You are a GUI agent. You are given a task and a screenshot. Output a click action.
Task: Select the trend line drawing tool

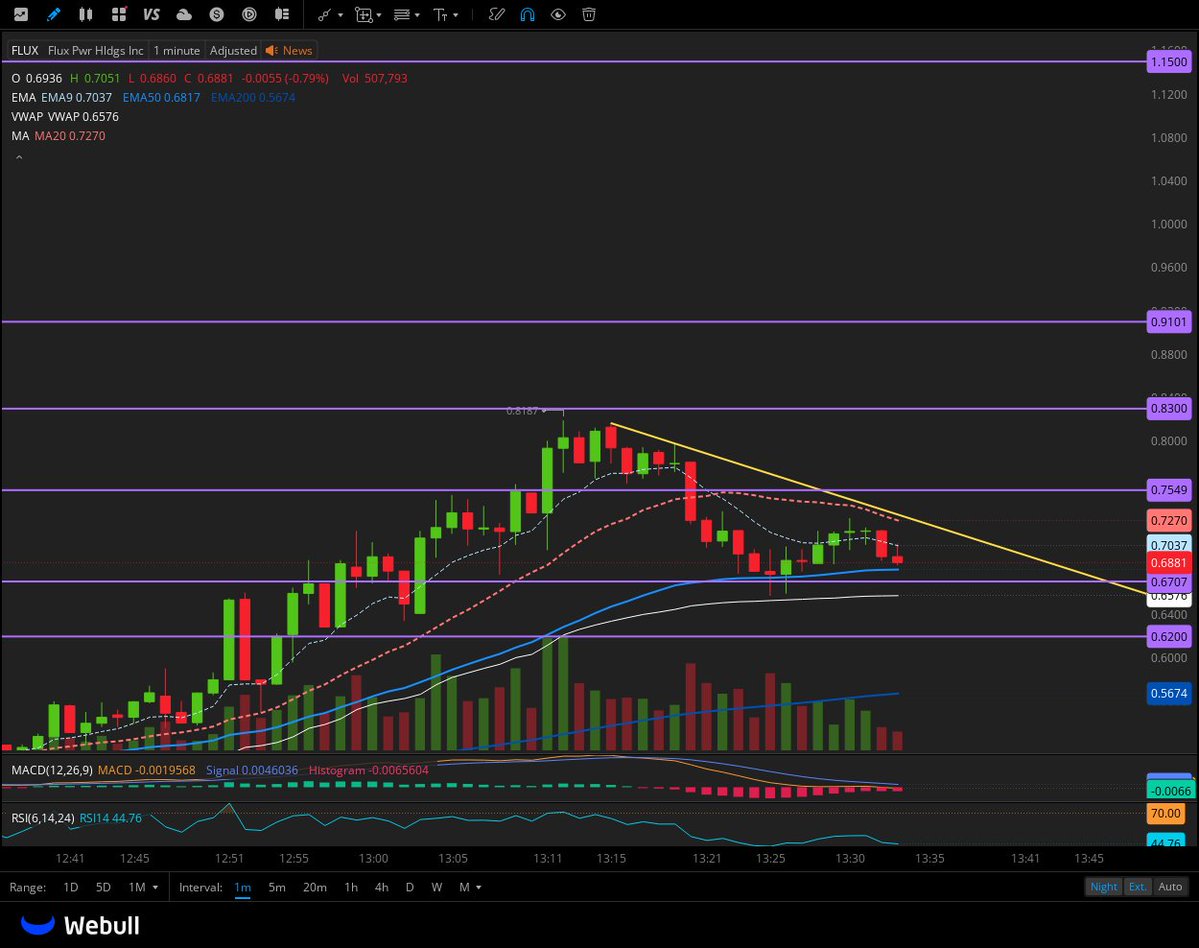[x=324, y=15]
